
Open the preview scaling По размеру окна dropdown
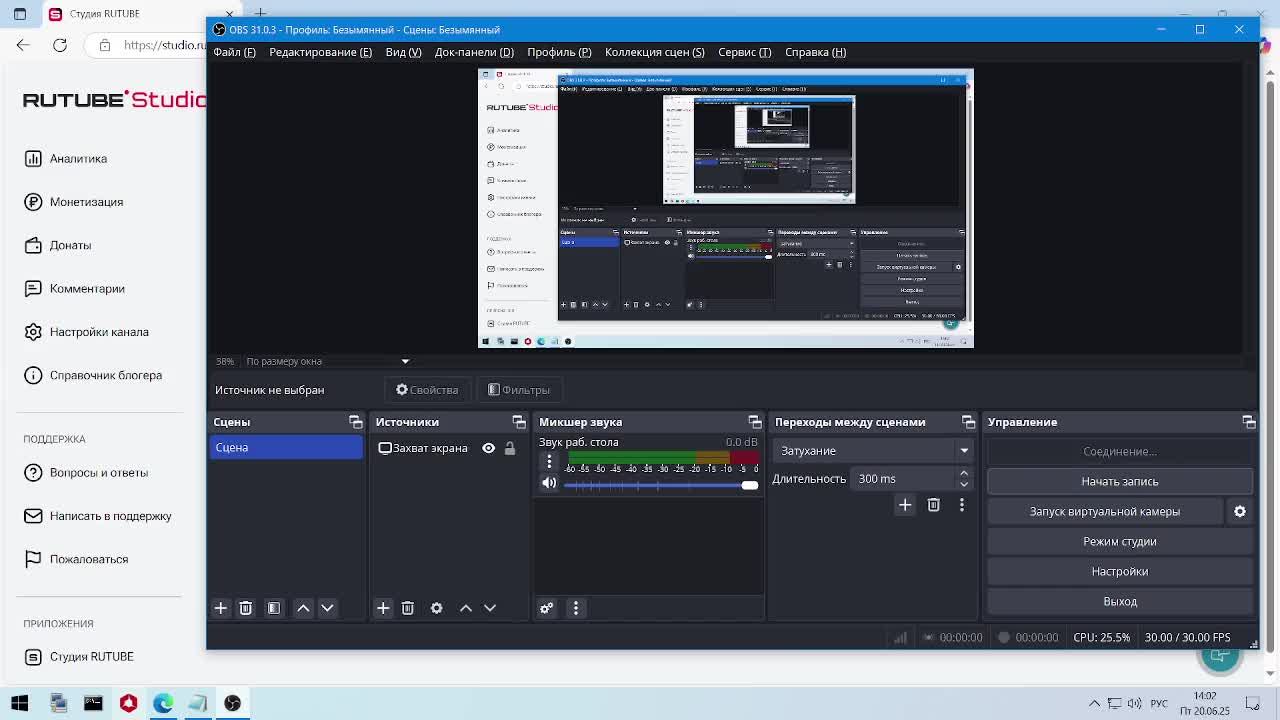tap(328, 361)
